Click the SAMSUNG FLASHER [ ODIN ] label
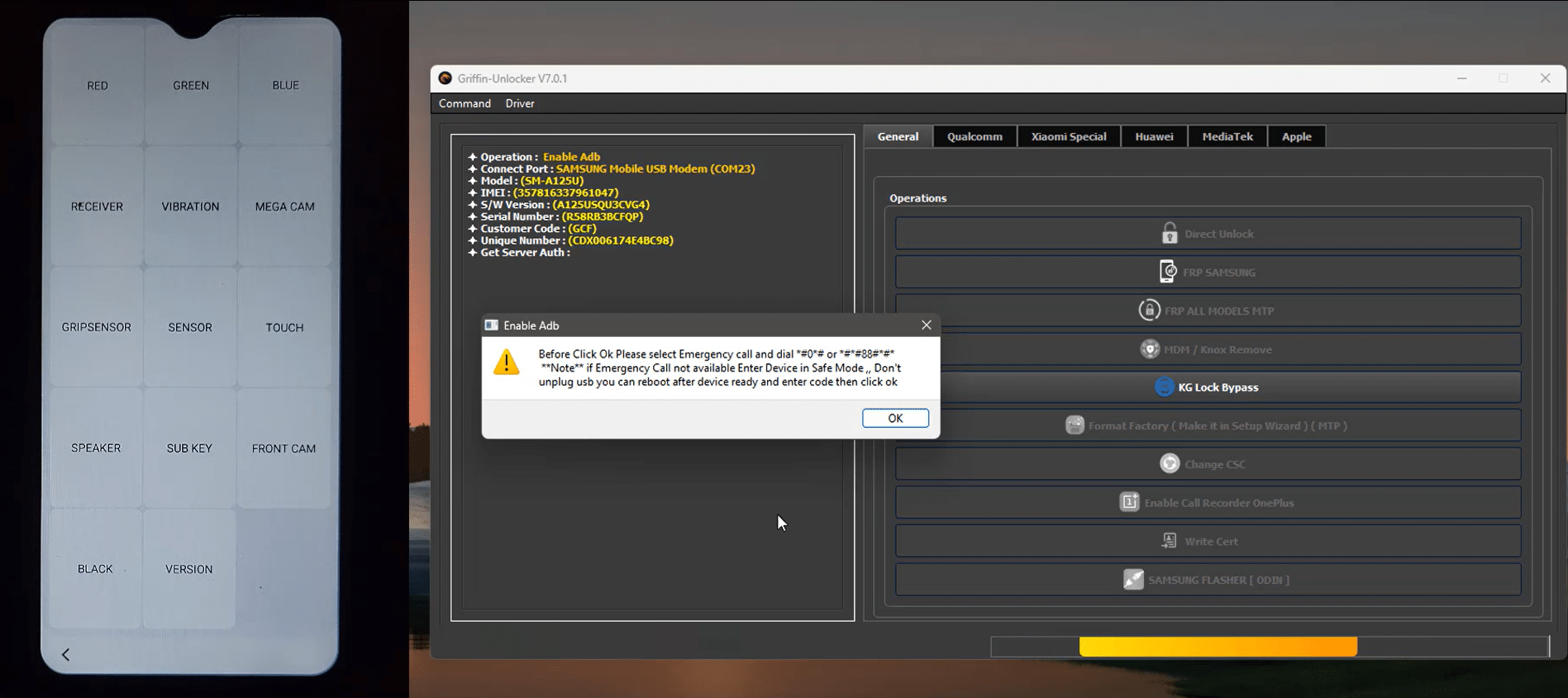1568x698 pixels. point(1218,580)
